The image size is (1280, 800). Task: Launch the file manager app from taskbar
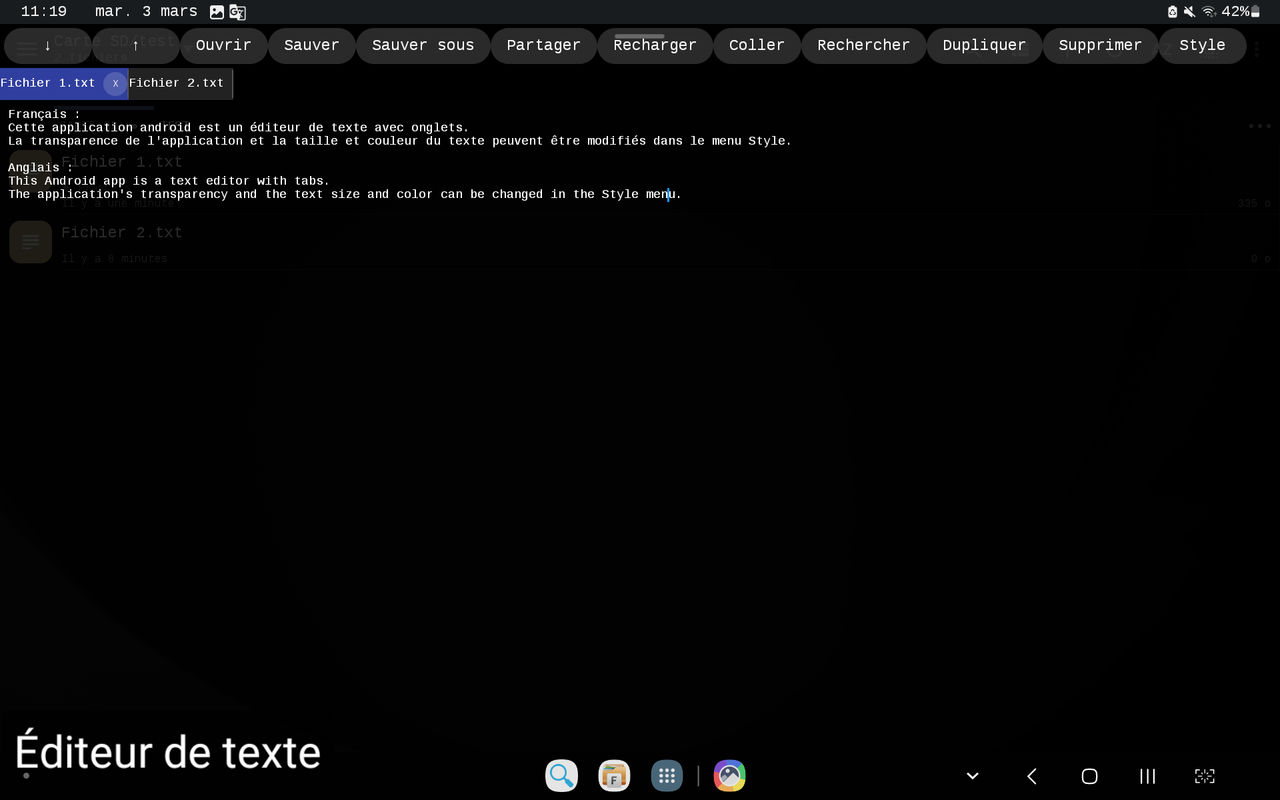click(x=614, y=776)
